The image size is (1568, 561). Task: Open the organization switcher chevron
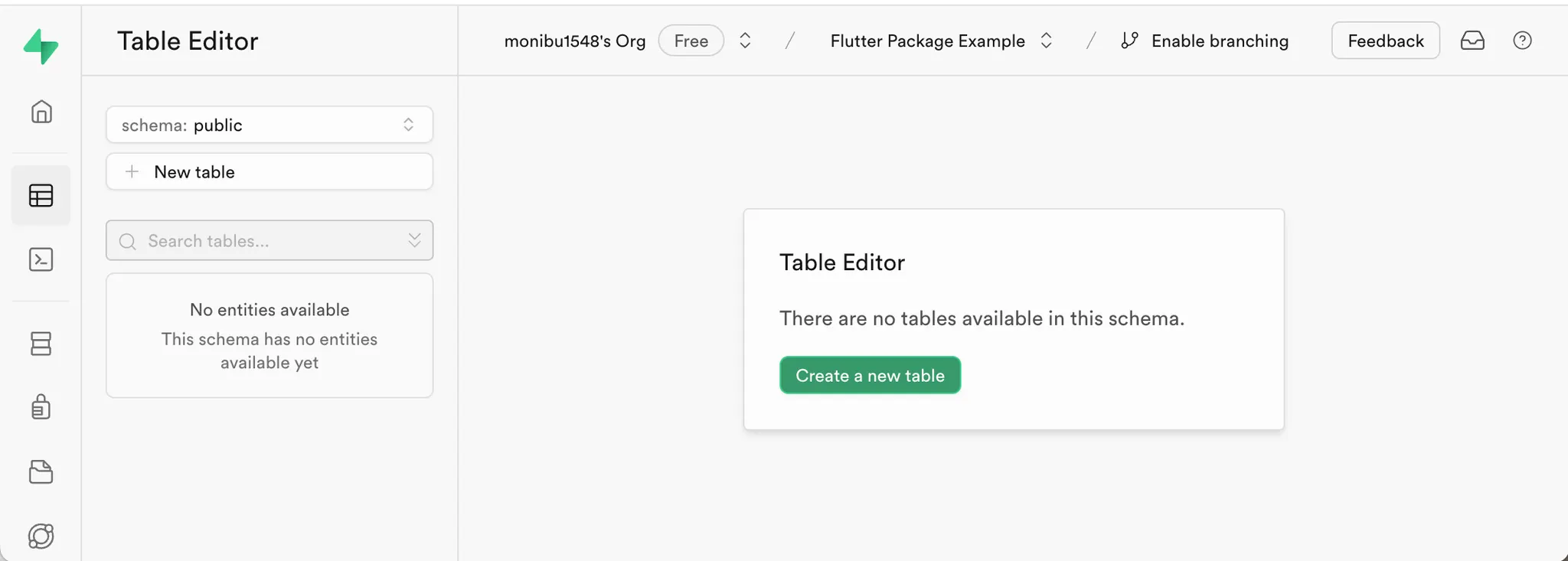point(745,41)
